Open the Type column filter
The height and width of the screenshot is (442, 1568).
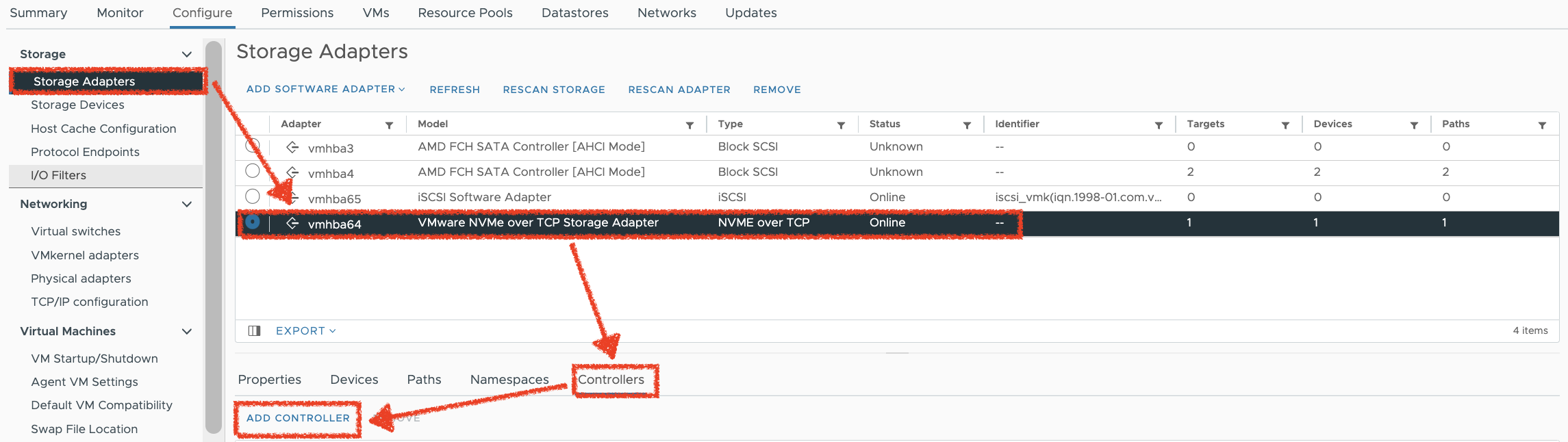841,125
